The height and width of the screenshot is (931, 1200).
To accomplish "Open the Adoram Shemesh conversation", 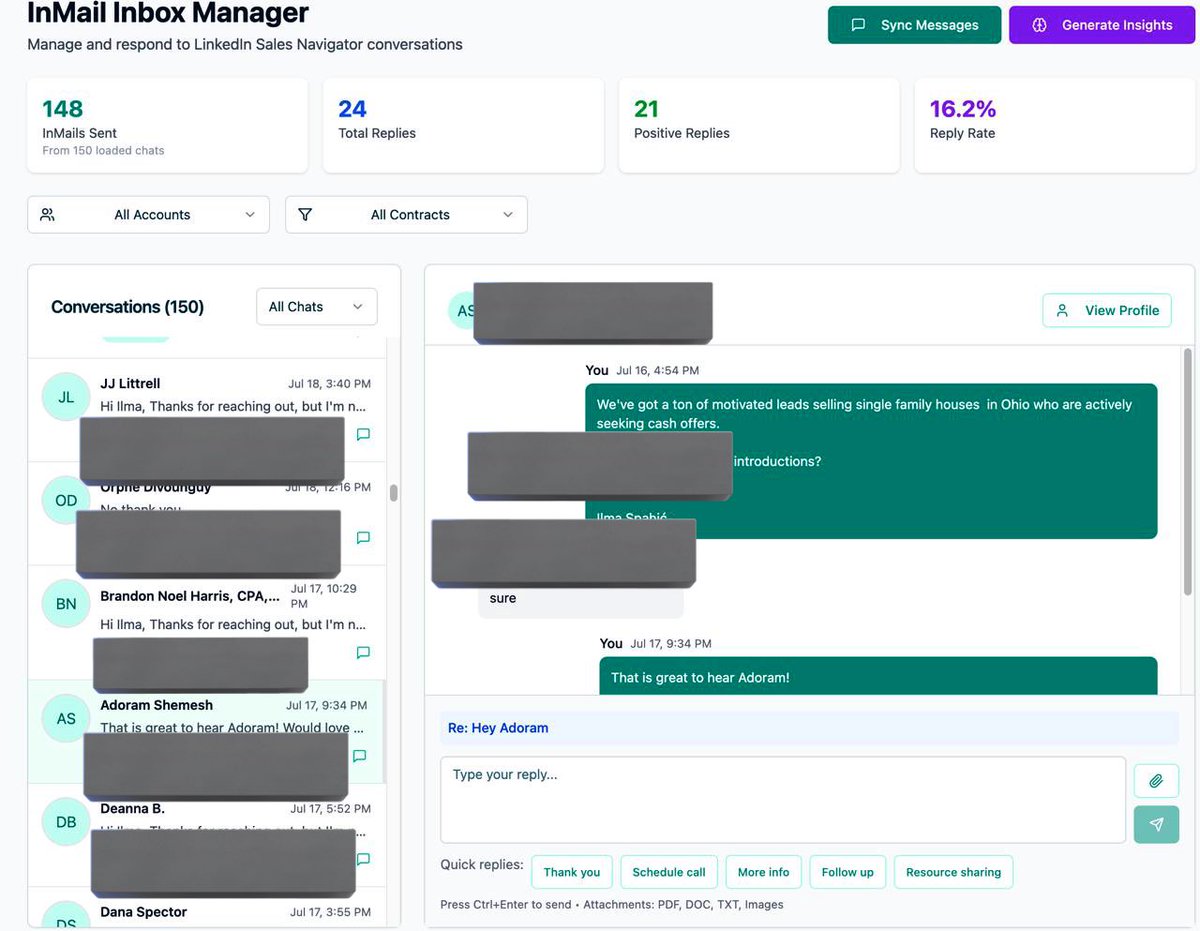I will (206, 732).
